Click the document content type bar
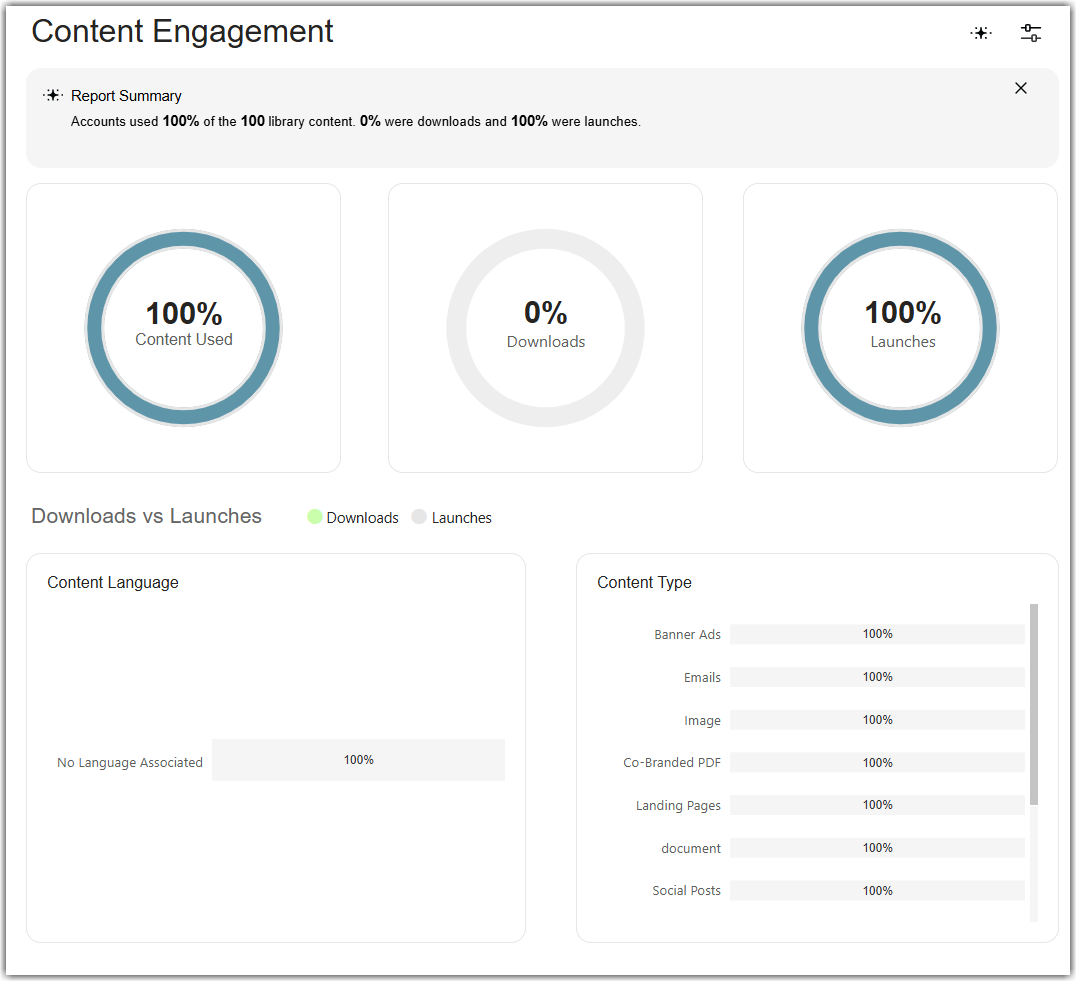 click(x=877, y=848)
